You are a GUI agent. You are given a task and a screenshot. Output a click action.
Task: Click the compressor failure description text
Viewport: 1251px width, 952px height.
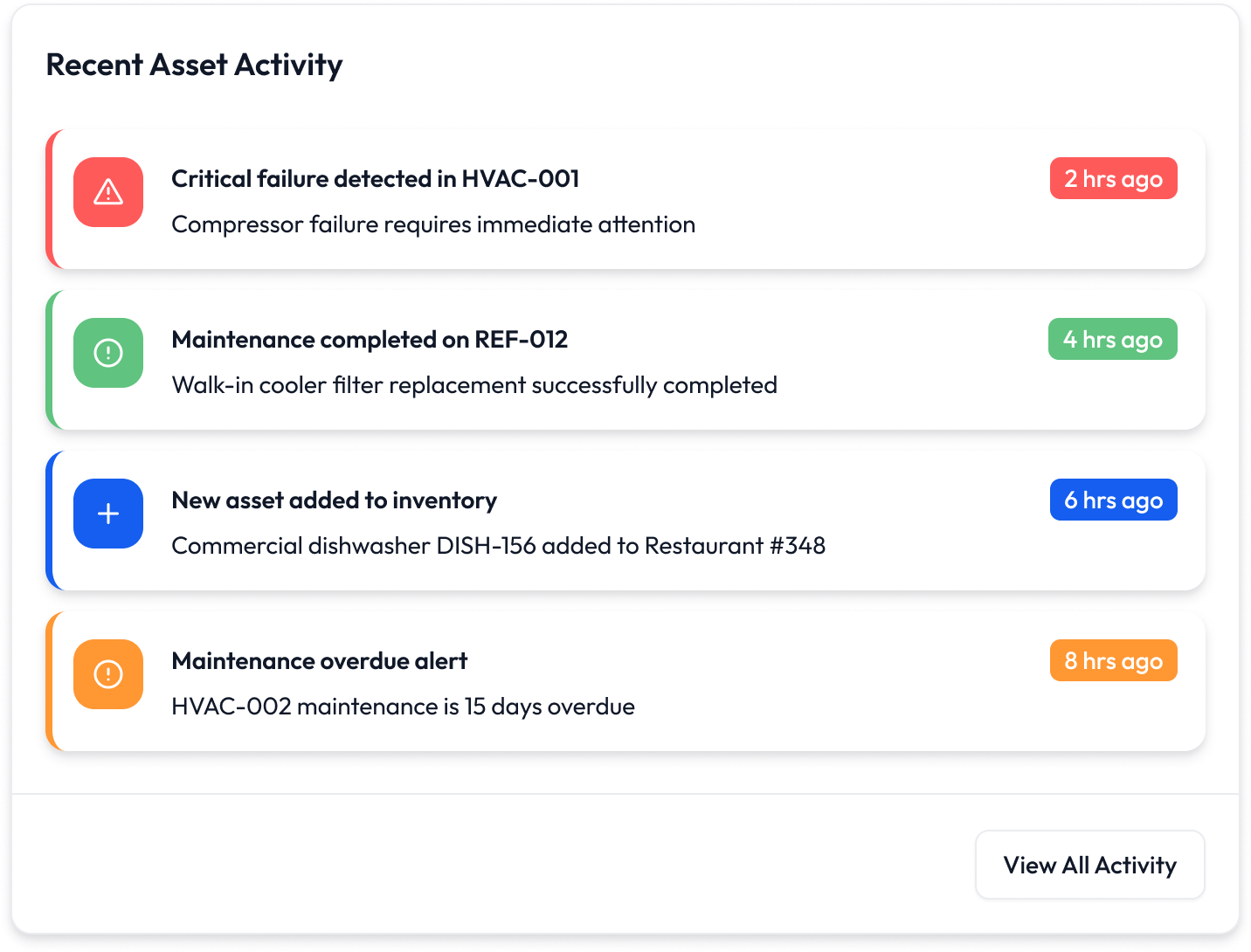tap(433, 224)
